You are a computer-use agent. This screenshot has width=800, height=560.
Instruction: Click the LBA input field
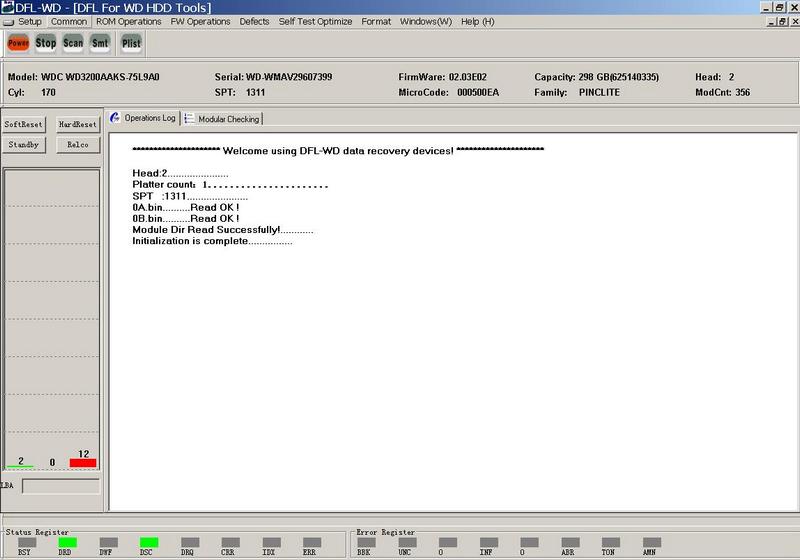(61, 486)
